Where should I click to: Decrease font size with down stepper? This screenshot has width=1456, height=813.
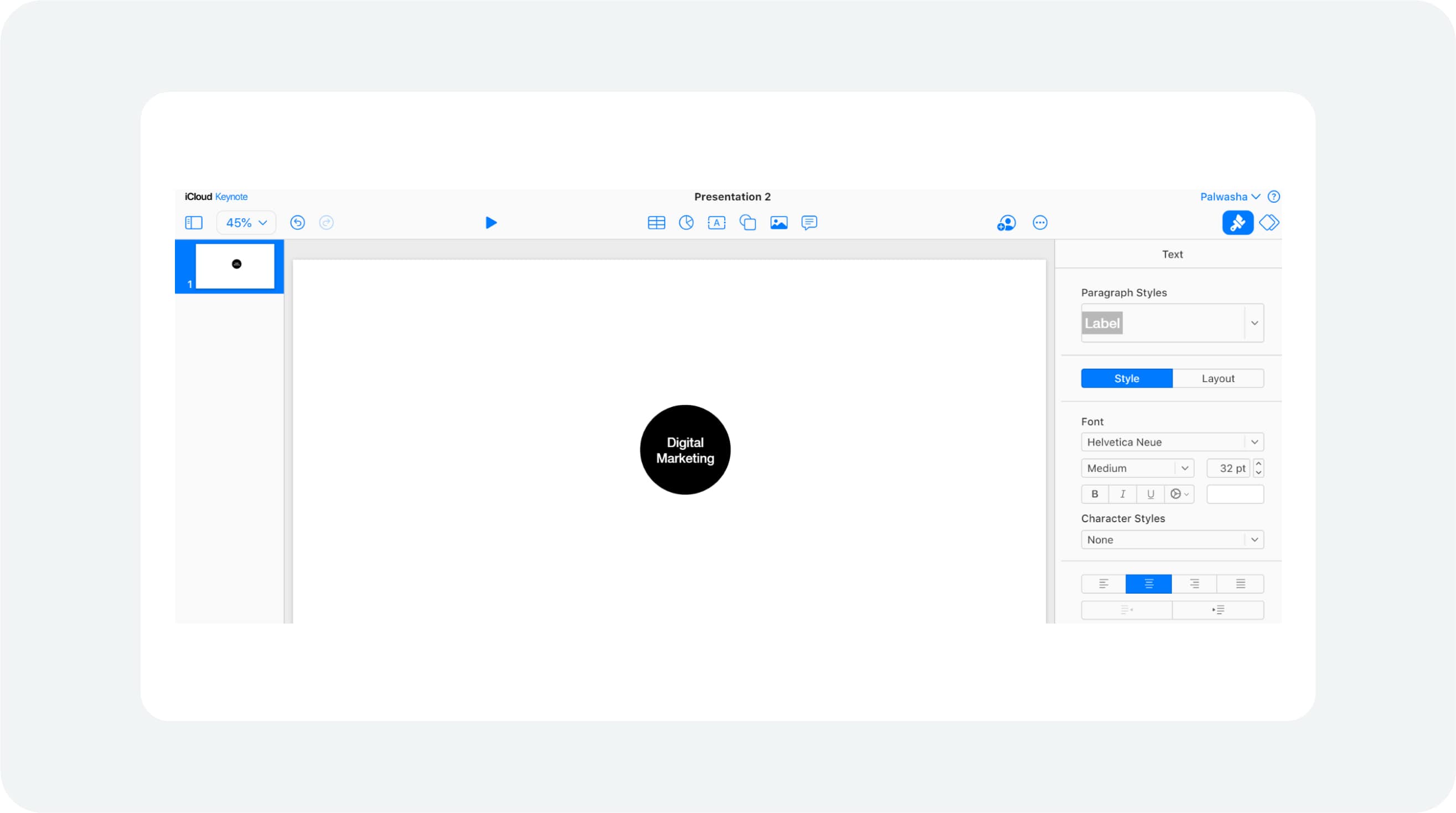pyautogui.click(x=1259, y=473)
